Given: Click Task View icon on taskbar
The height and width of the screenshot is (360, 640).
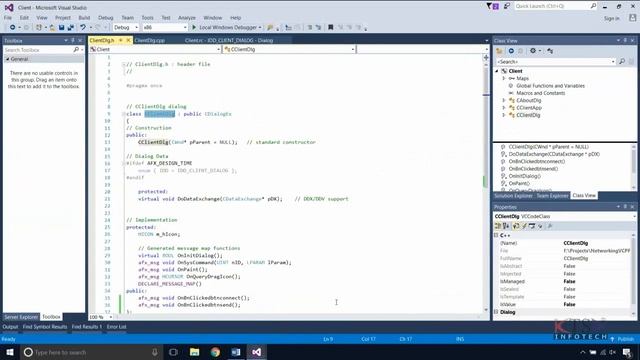Looking at the screenshot, I should tap(173, 352).
